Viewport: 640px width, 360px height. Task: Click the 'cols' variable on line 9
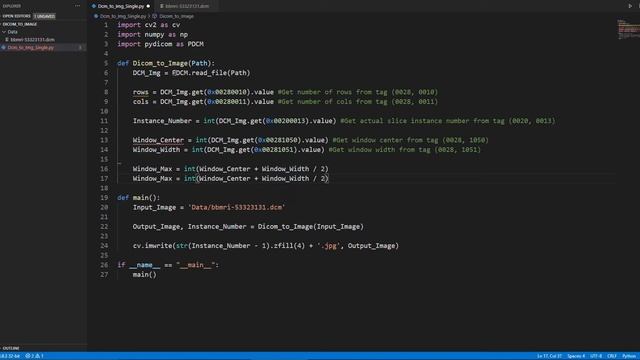[x=140, y=102]
